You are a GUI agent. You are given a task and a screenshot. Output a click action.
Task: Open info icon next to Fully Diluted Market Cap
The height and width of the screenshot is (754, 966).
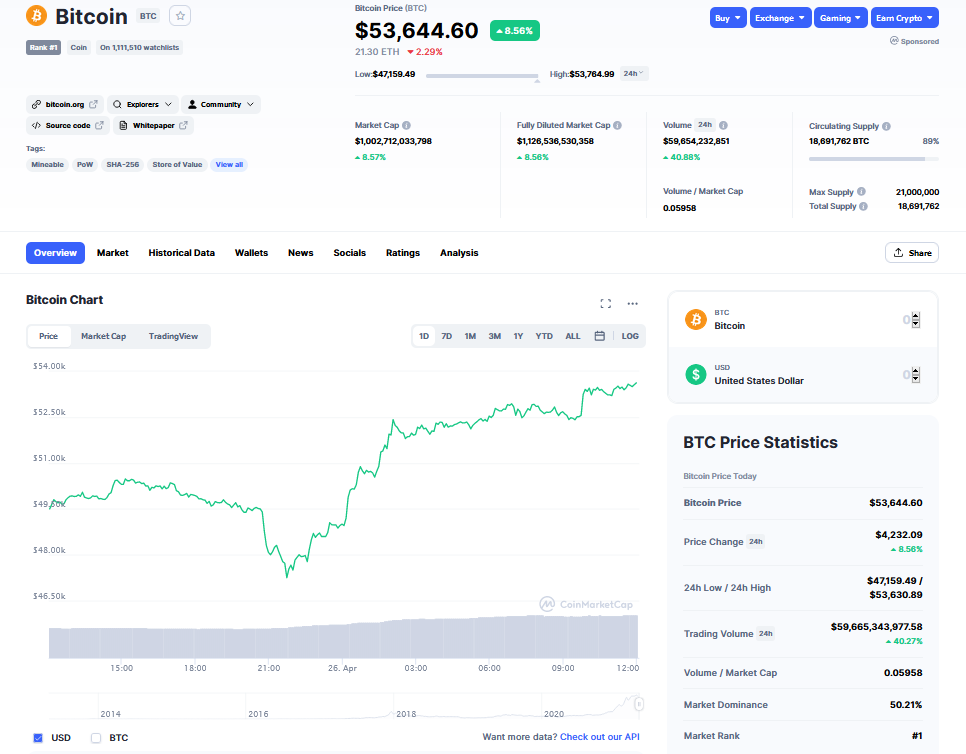point(617,125)
